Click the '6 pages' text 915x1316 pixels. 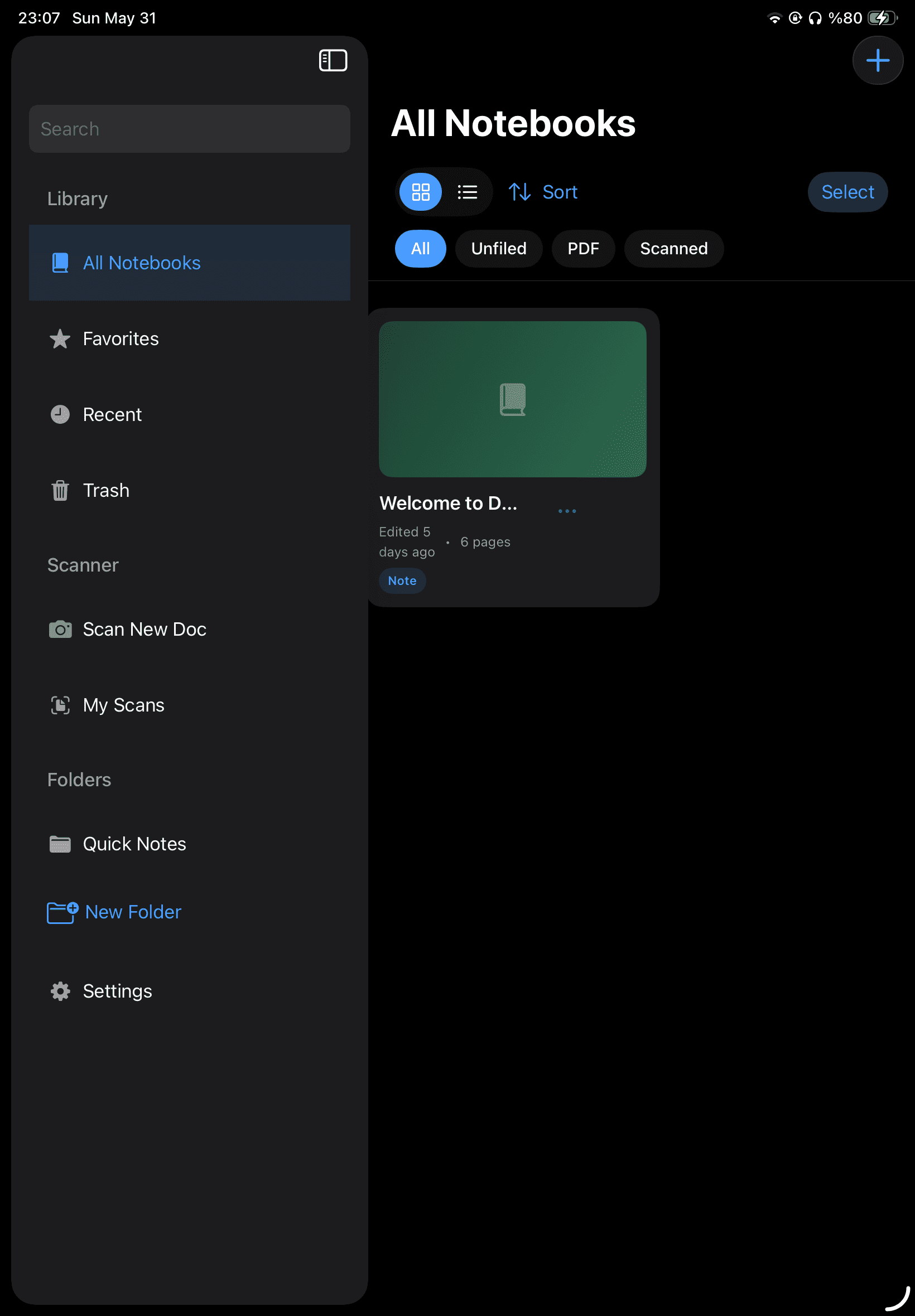click(485, 542)
